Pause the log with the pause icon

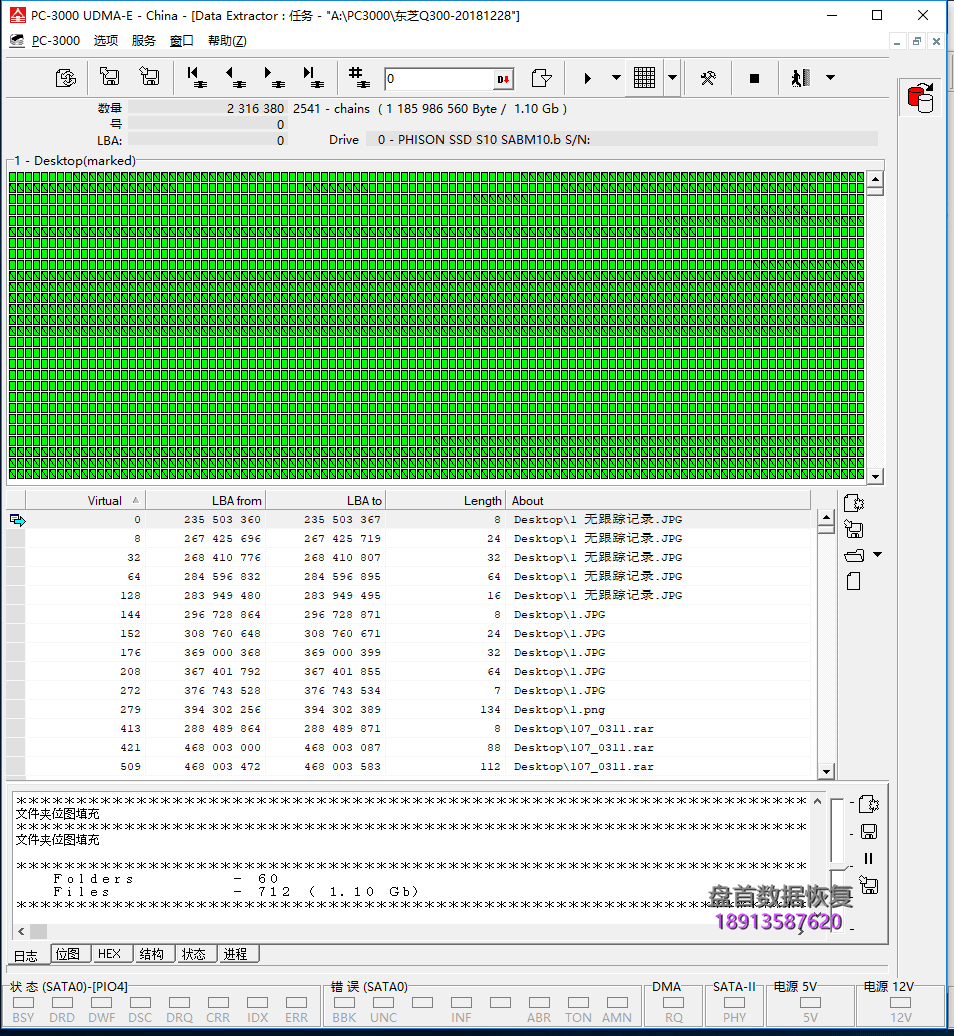click(x=868, y=858)
